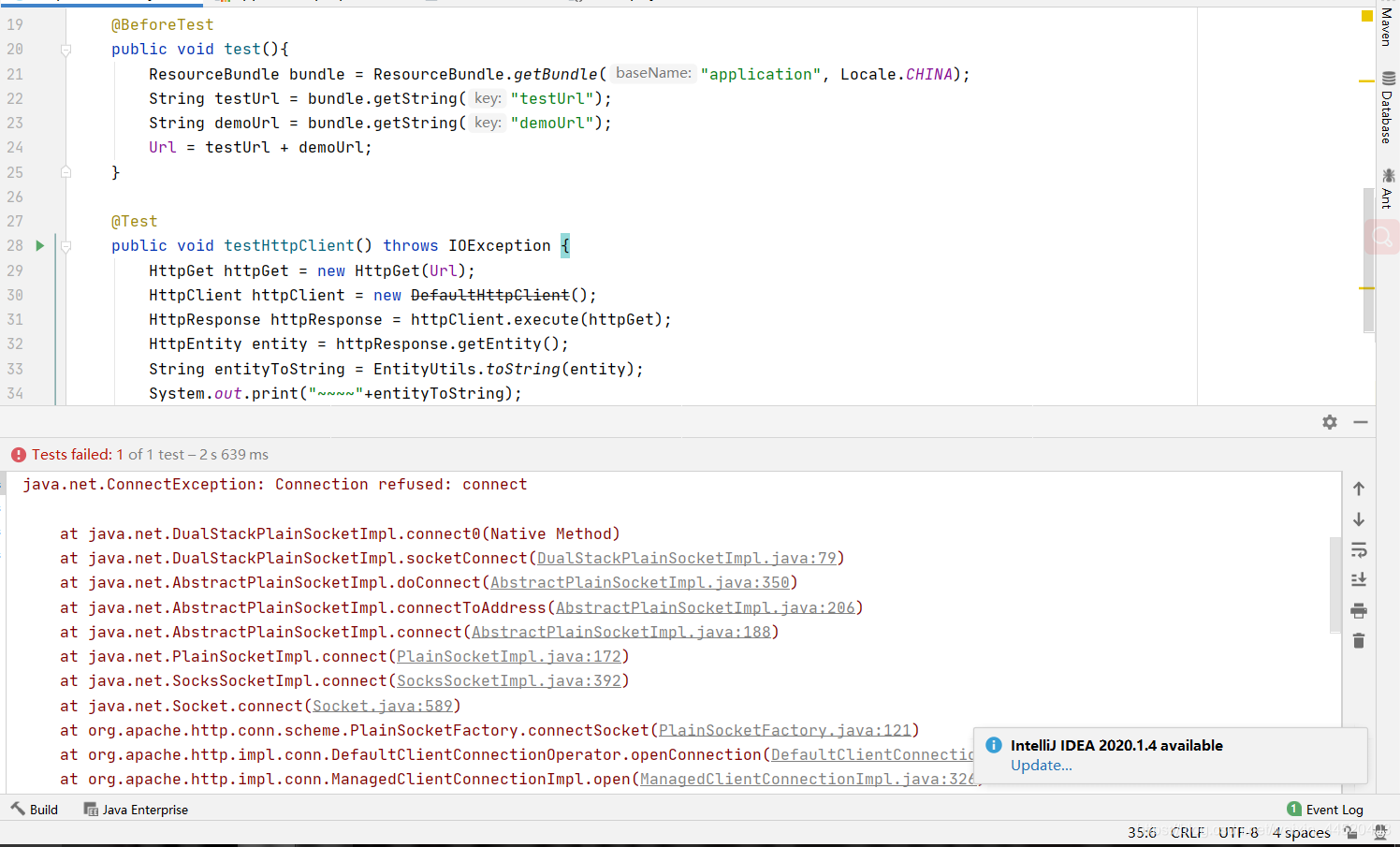This screenshot has height=847, width=1400.
Task: Open the Build tool window
Action: pyautogui.click(x=35, y=810)
